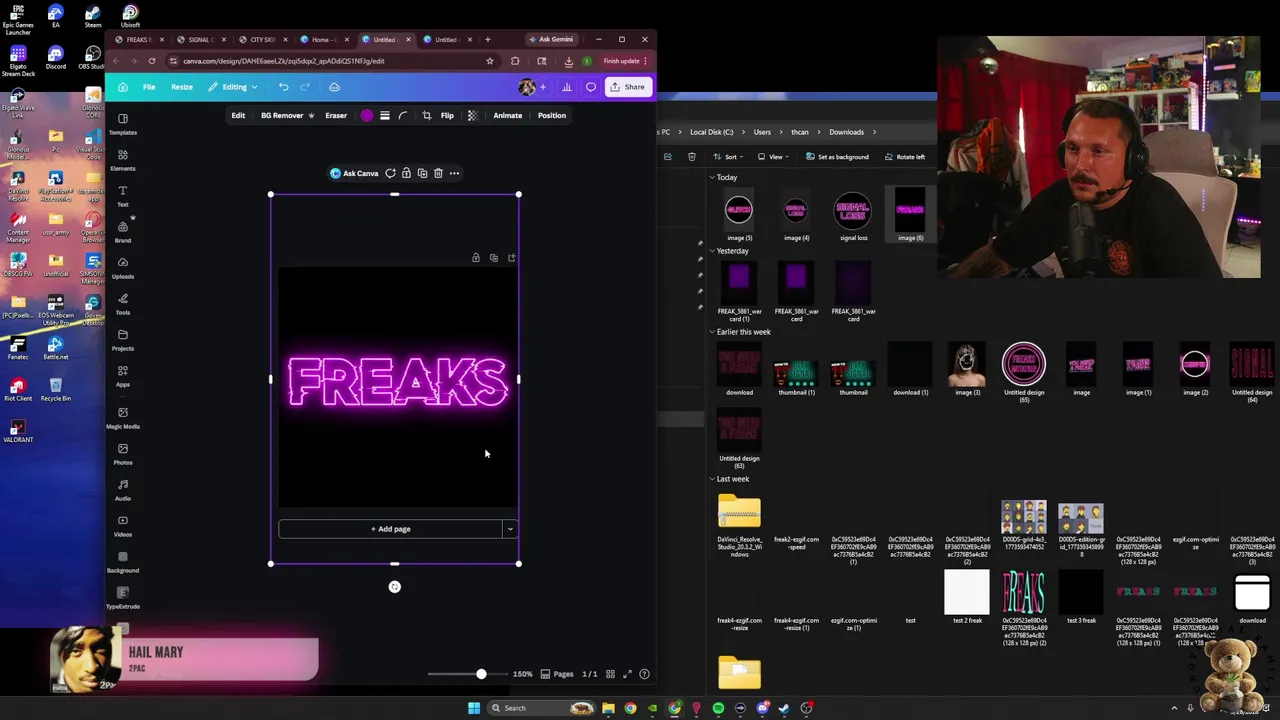Select the Text tool in sidebar

click(x=123, y=196)
